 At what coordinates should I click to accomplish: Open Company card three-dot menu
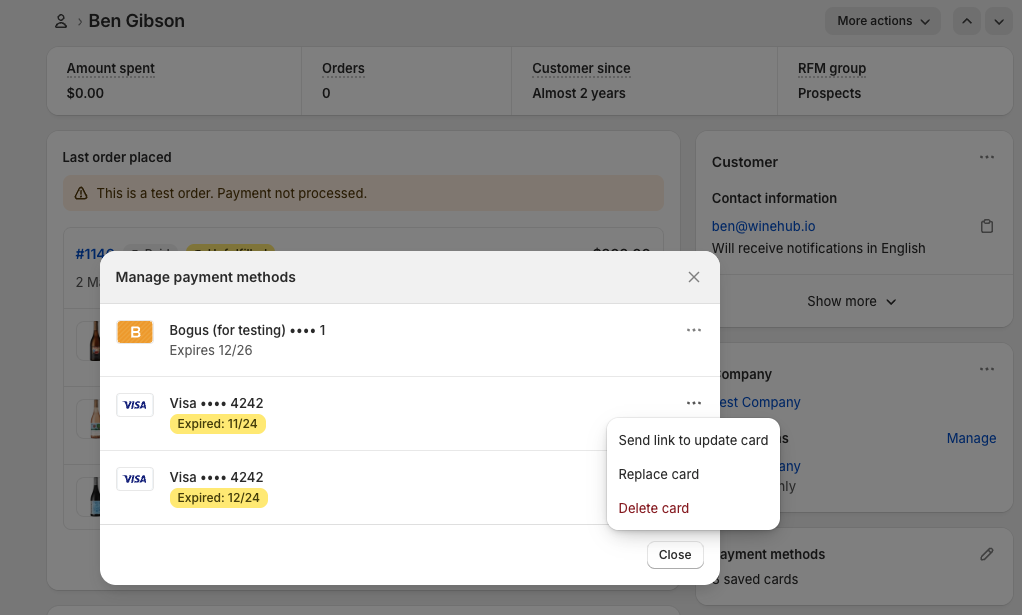tap(987, 369)
